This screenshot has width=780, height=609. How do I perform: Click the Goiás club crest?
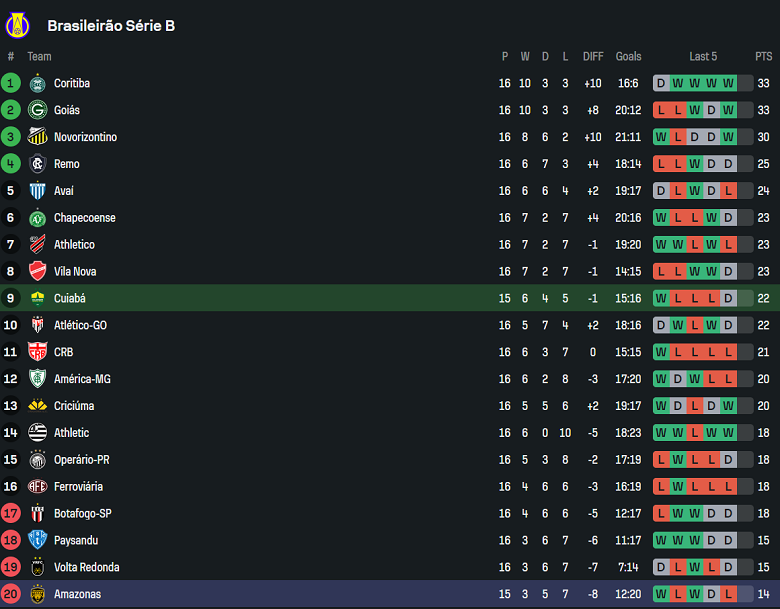pos(37,110)
